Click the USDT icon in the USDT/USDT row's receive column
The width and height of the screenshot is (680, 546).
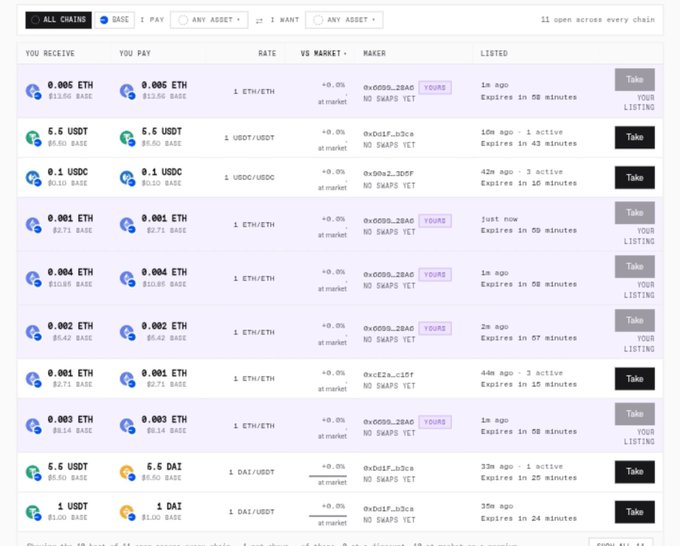click(x=33, y=138)
